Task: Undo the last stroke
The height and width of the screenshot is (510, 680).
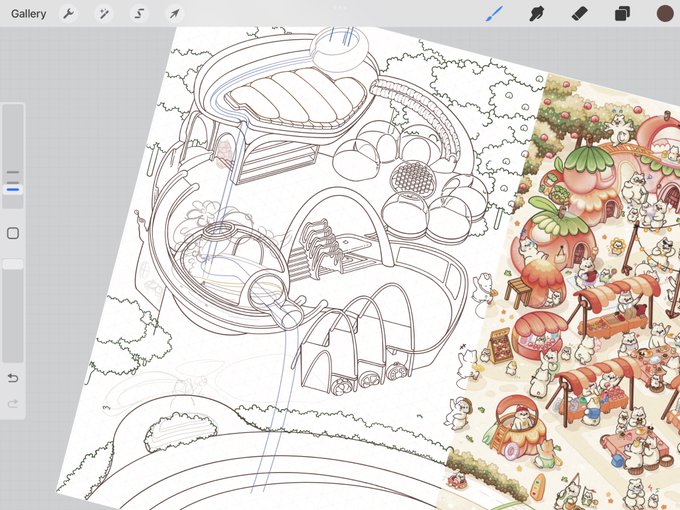Action: click(13, 378)
